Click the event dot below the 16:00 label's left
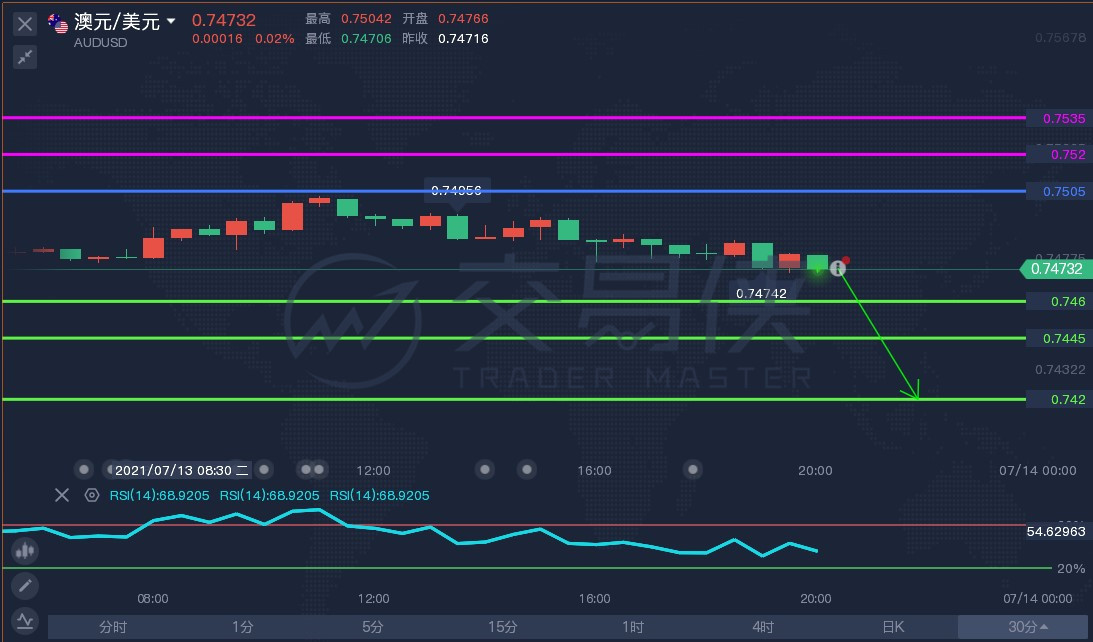This screenshot has height=642, width=1093. point(527,470)
